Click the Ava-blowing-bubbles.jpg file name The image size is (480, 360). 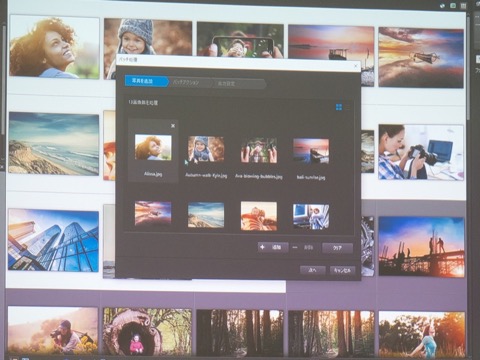tap(259, 176)
